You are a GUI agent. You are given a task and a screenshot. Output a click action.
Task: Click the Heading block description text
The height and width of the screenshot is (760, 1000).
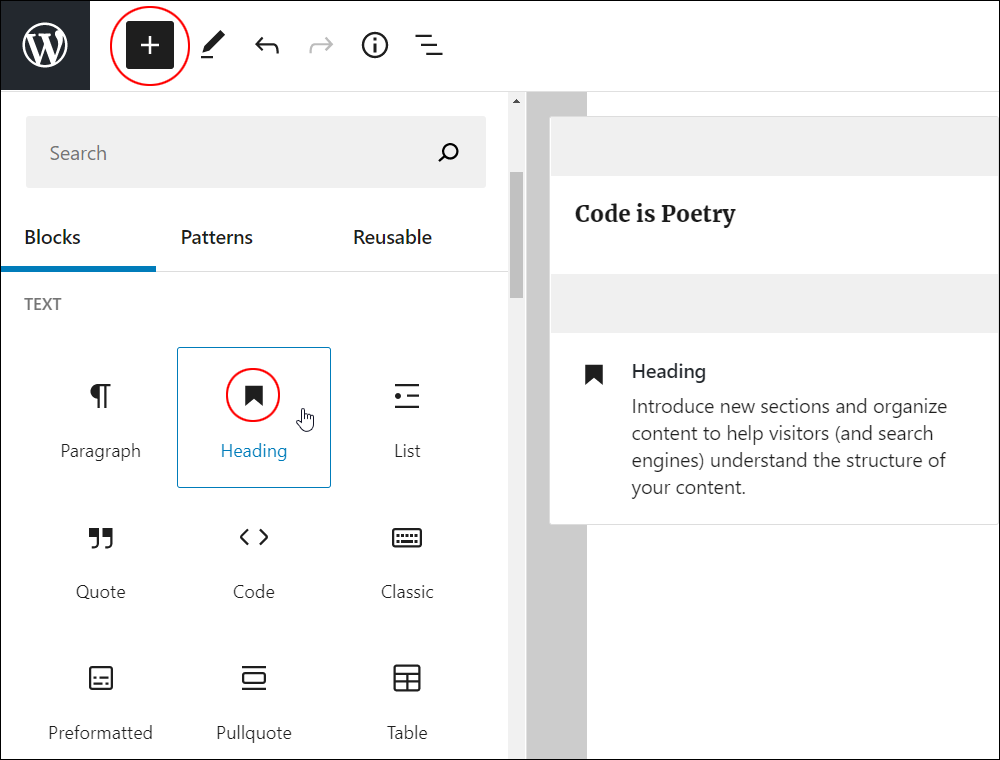[x=789, y=447]
